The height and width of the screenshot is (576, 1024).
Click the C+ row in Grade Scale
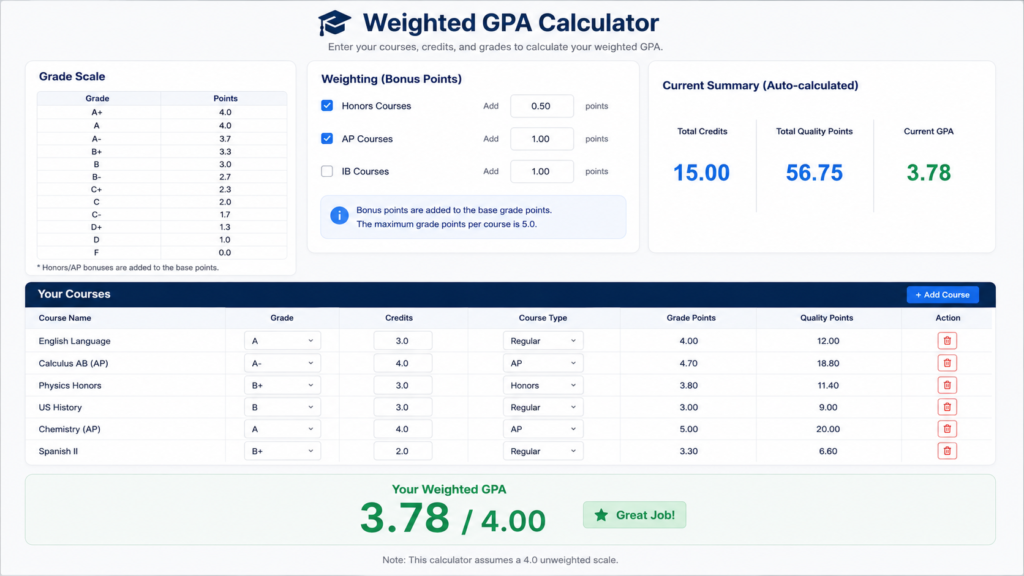[162, 189]
